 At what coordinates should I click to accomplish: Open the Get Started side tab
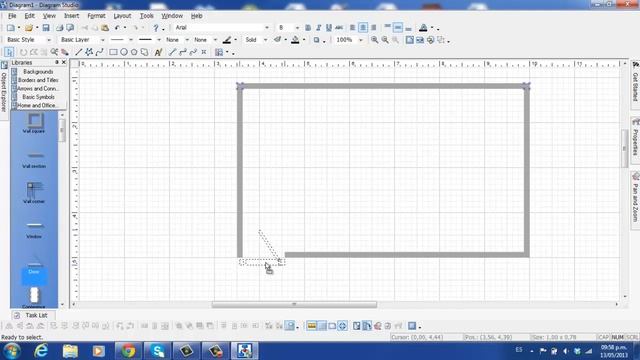635,84
